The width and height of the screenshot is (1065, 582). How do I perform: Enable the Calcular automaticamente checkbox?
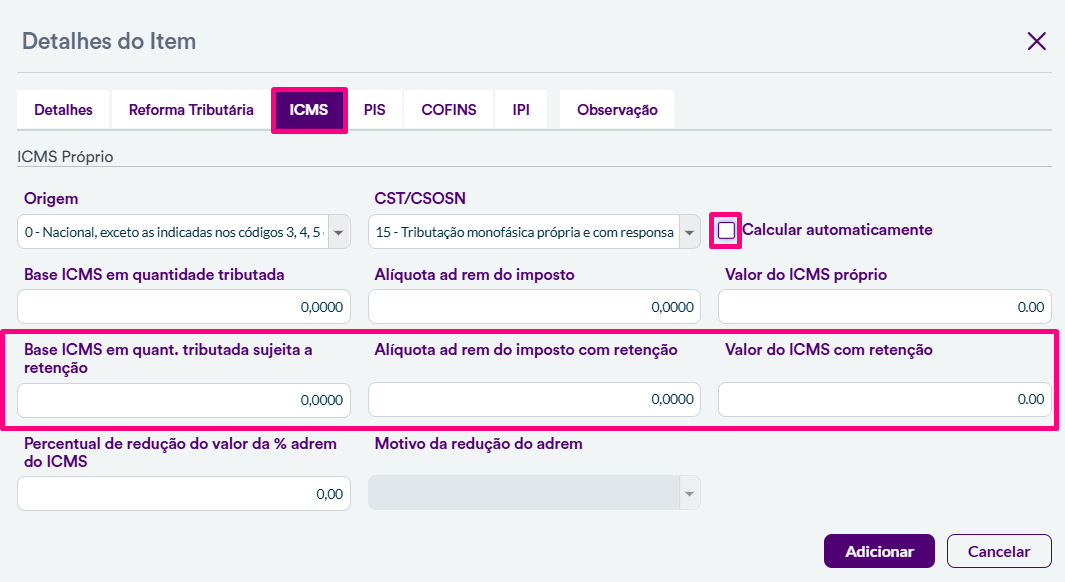(726, 231)
